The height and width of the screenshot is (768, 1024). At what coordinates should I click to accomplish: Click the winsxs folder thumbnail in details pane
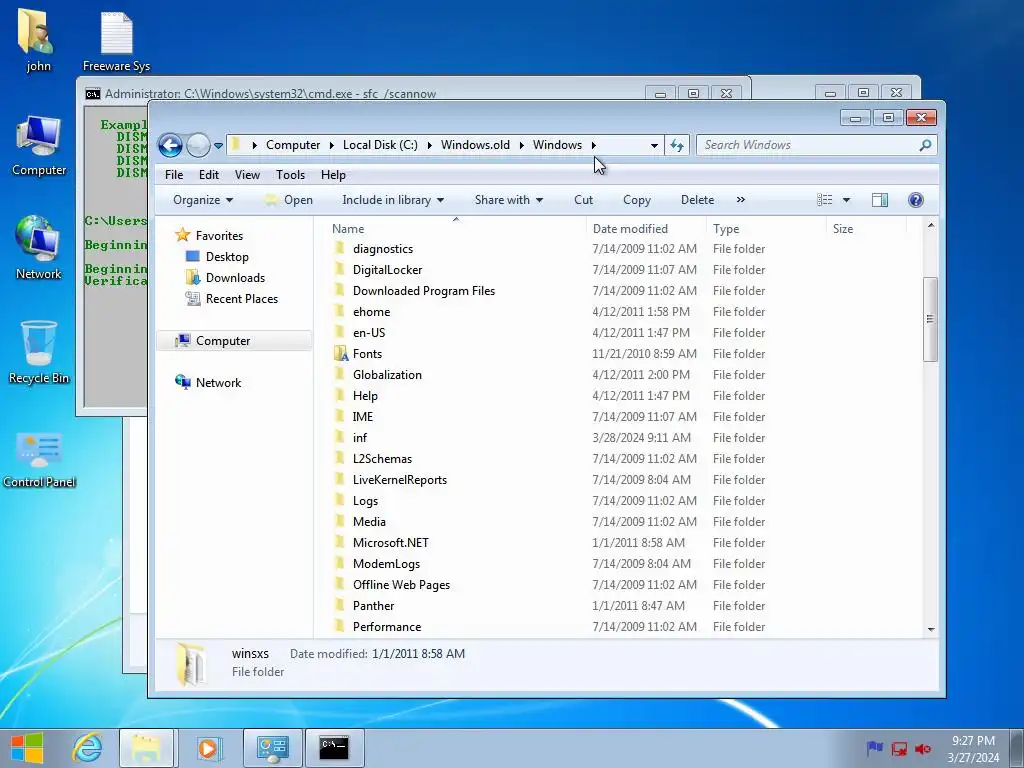pyautogui.click(x=191, y=664)
